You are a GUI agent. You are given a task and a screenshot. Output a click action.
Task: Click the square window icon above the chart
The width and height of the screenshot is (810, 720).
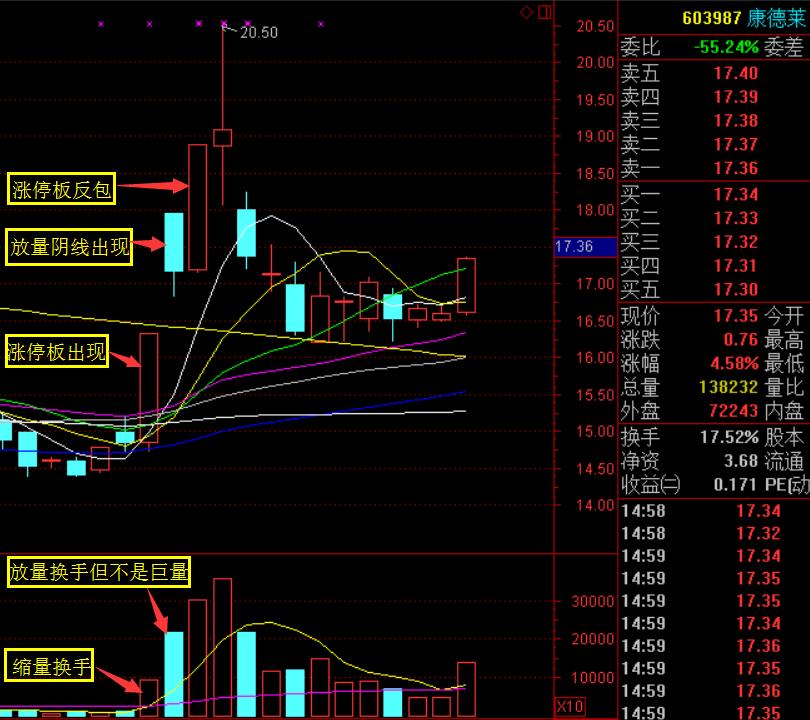pos(544,12)
